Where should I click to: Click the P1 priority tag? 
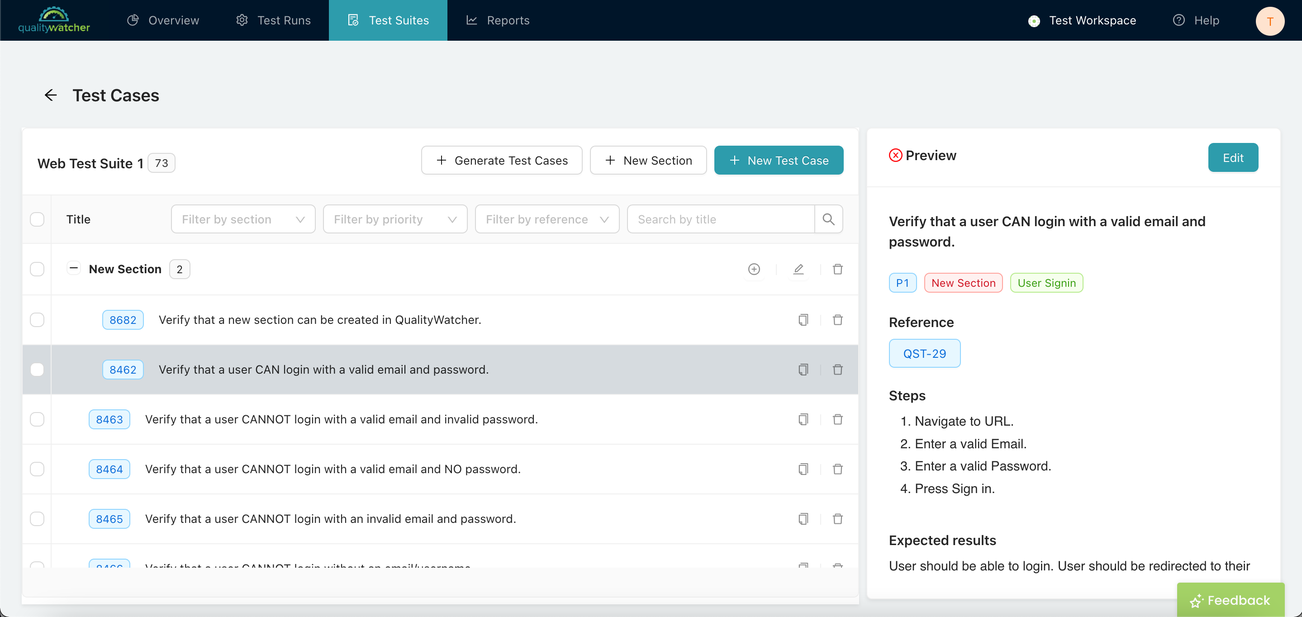903,283
